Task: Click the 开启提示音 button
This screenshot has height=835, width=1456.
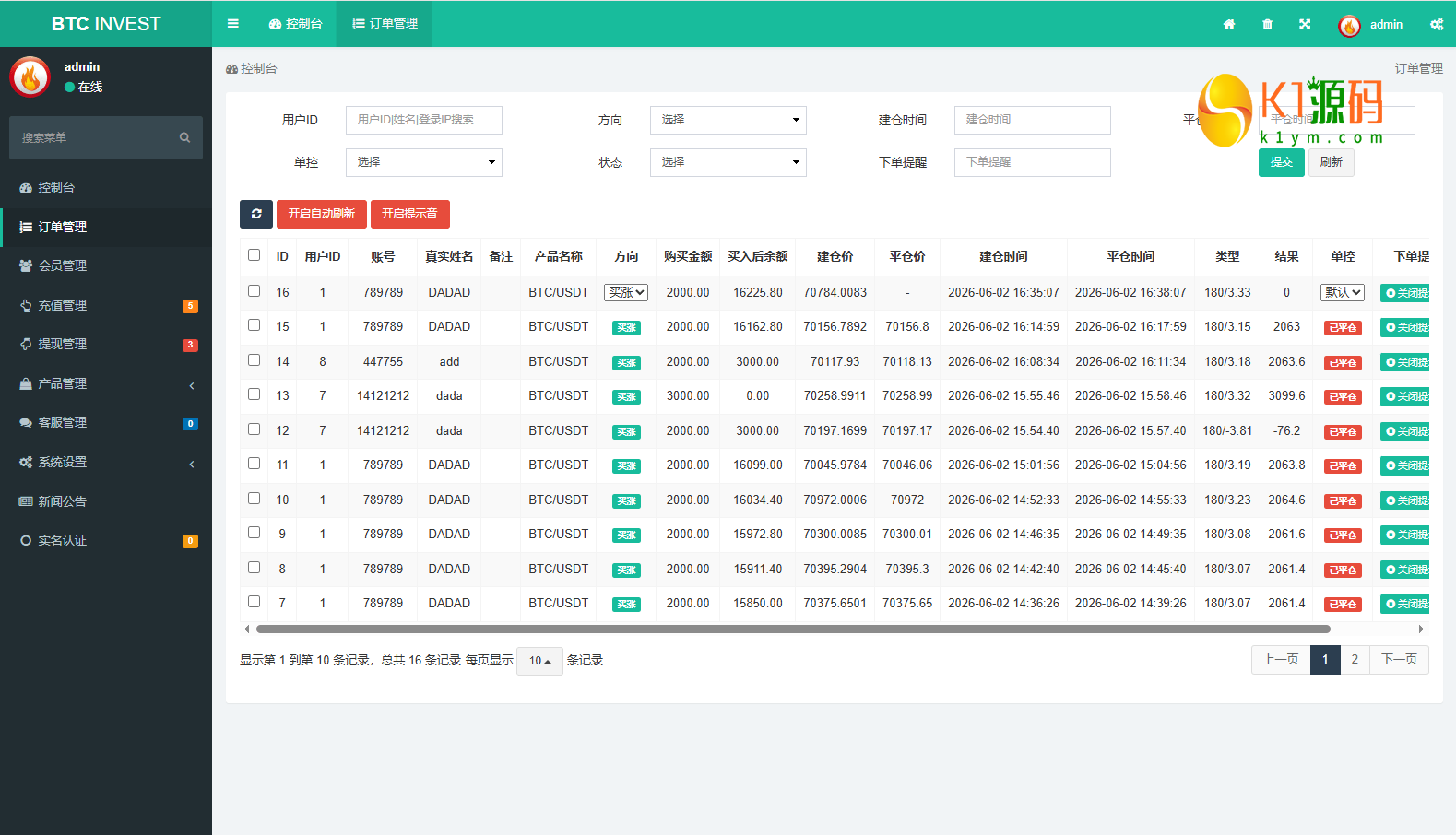Action: click(410, 214)
